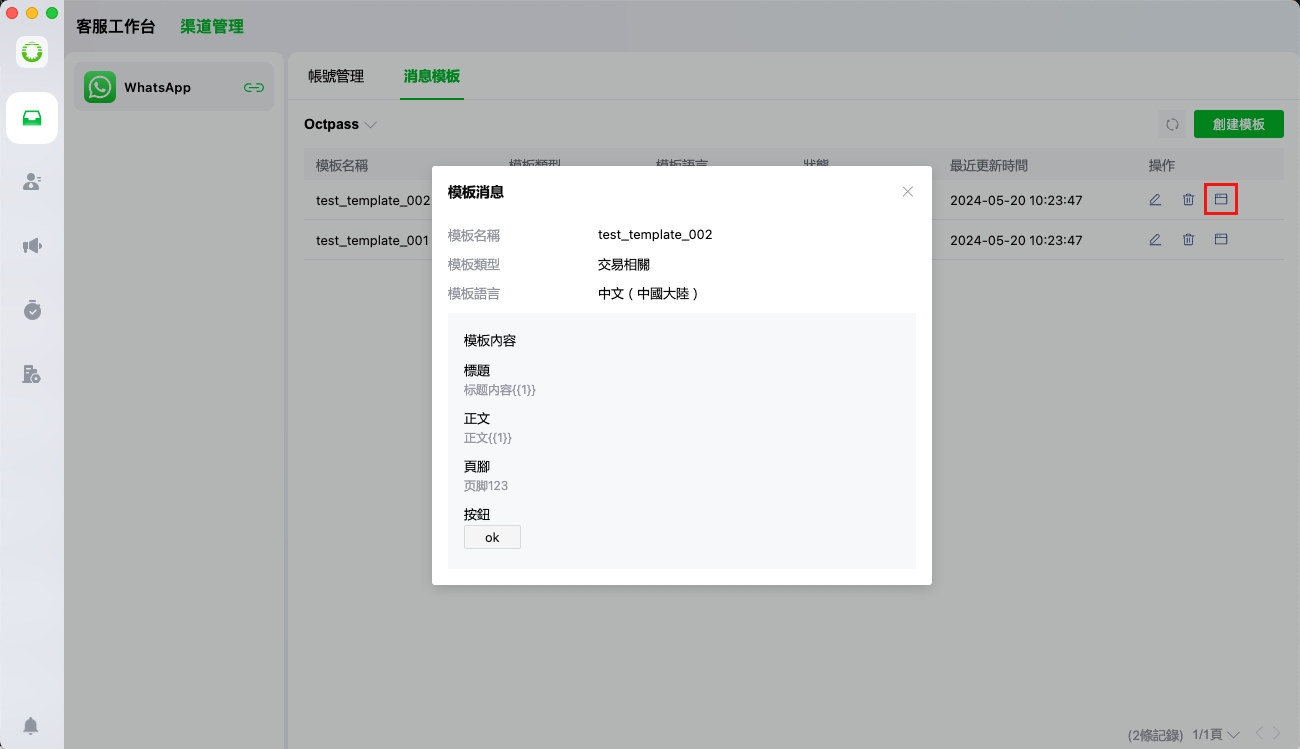
Task: Open the contacts icon in the sidebar
Action: point(32,182)
